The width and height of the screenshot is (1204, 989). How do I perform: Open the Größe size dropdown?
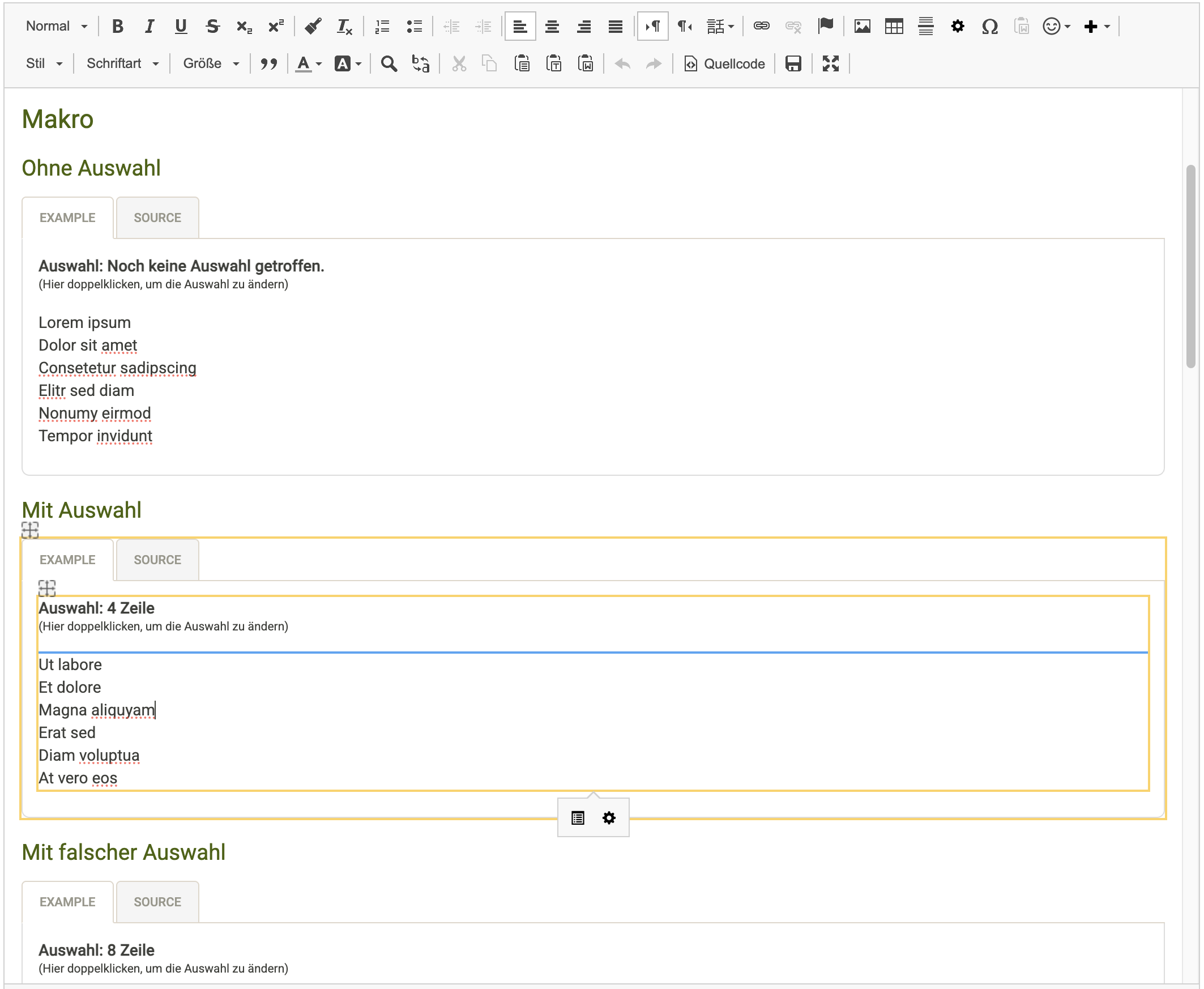pos(210,64)
